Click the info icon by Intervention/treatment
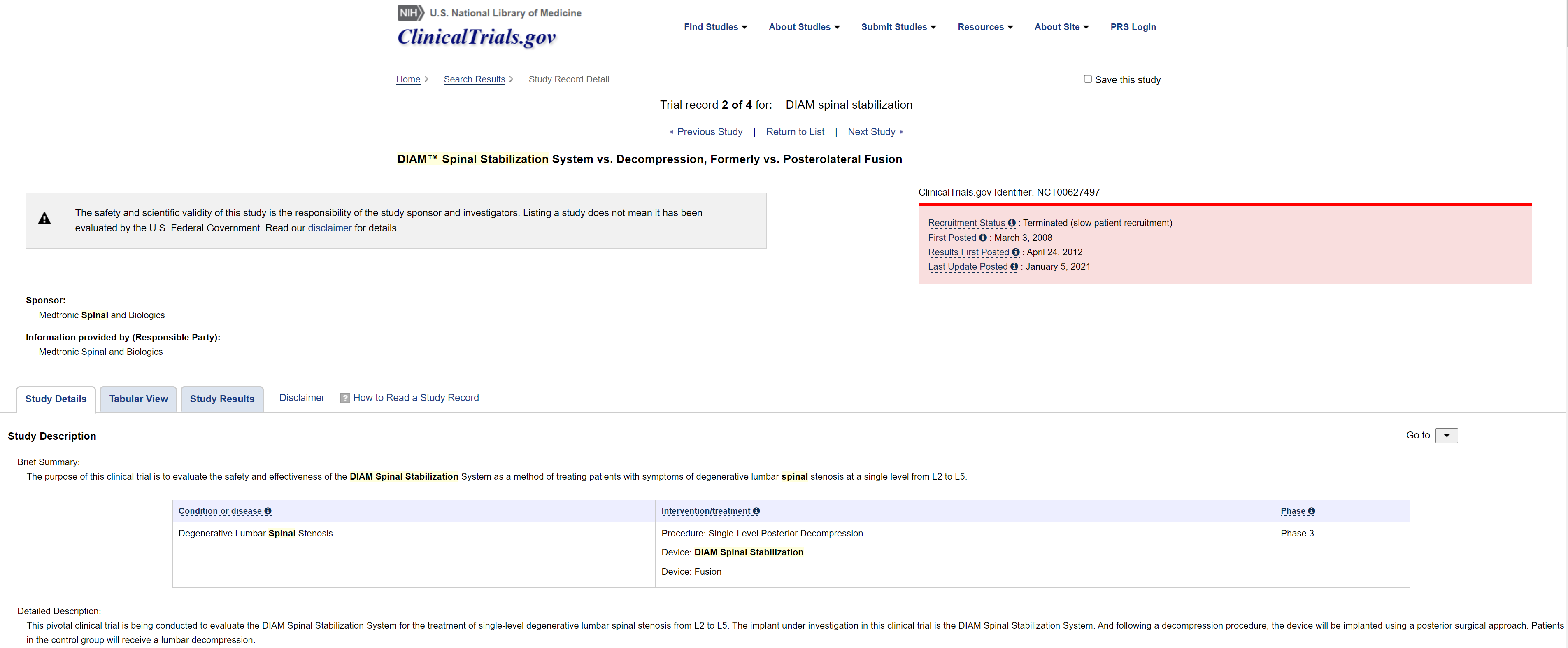 (x=756, y=511)
